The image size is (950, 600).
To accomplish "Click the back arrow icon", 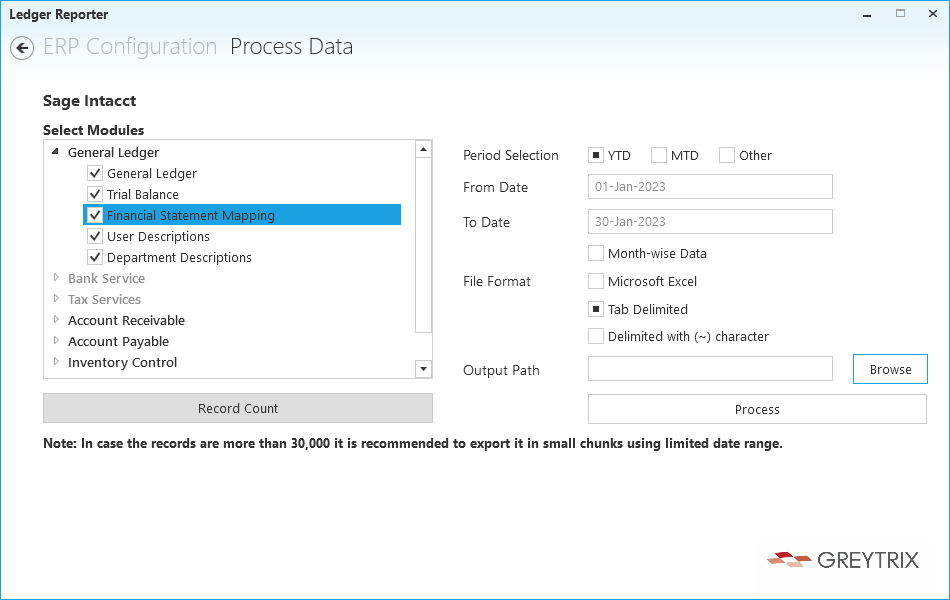I will (x=22, y=48).
